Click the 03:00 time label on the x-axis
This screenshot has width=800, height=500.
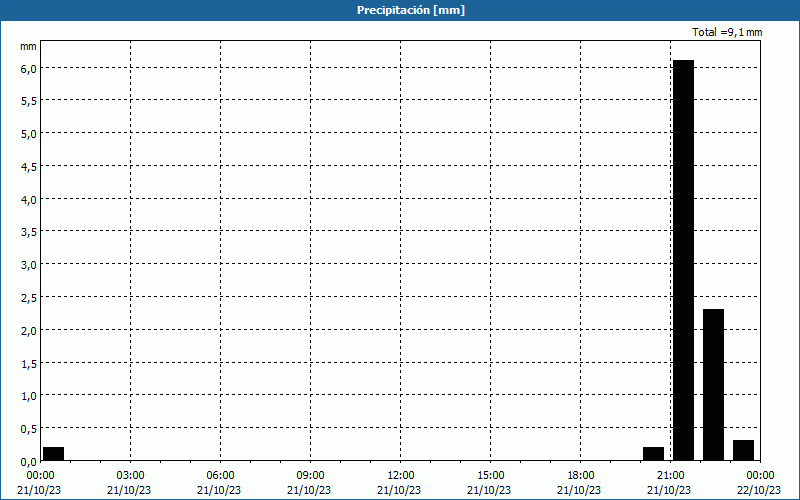(130, 476)
